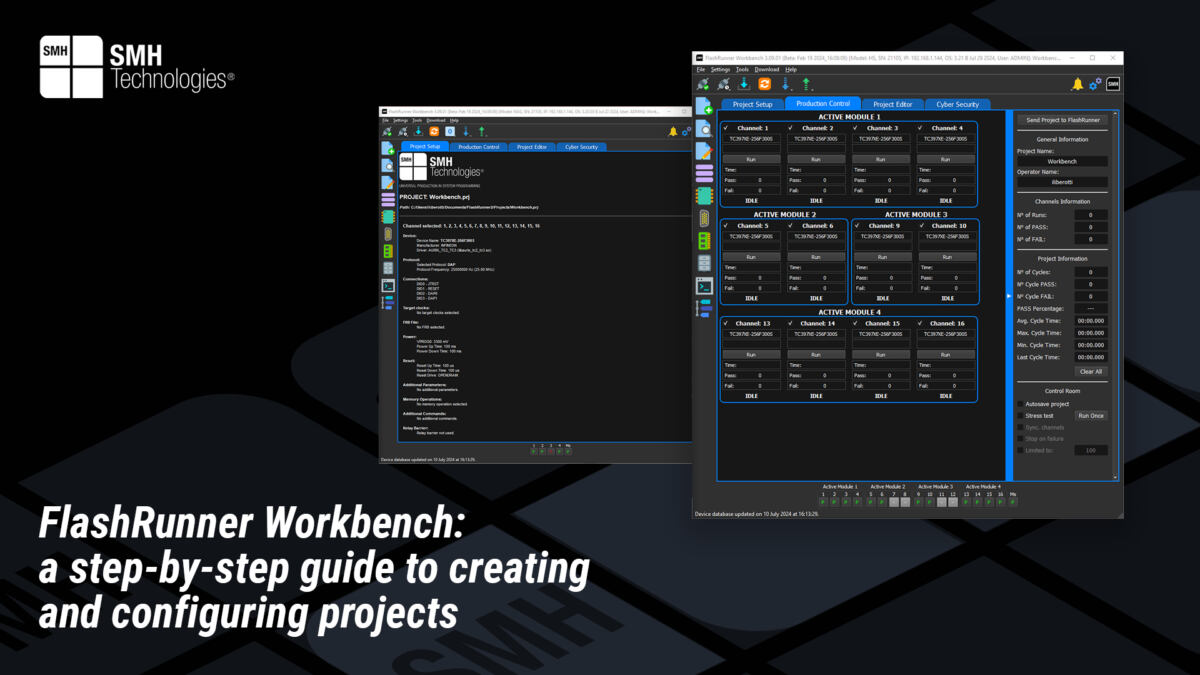Open the Settings menu
This screenshot has height=675, width=1200.
tap(721, 69)
